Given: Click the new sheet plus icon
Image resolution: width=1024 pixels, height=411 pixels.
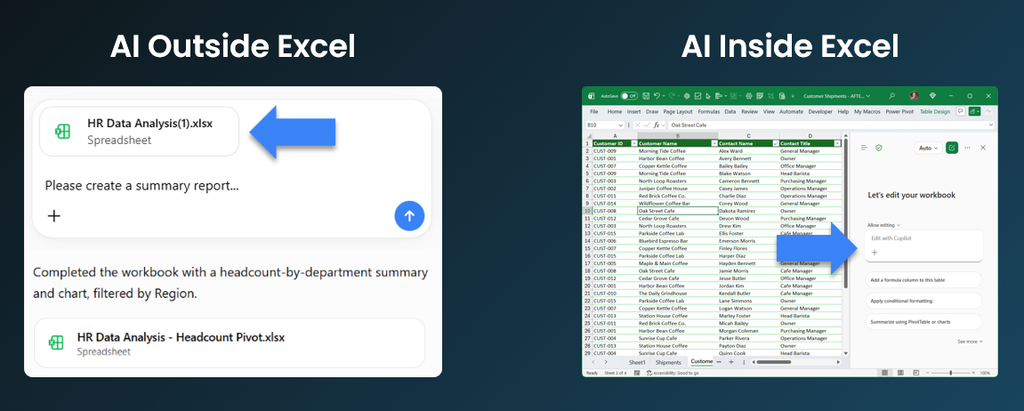Looking at the screenshot, I should coord(731,362).
